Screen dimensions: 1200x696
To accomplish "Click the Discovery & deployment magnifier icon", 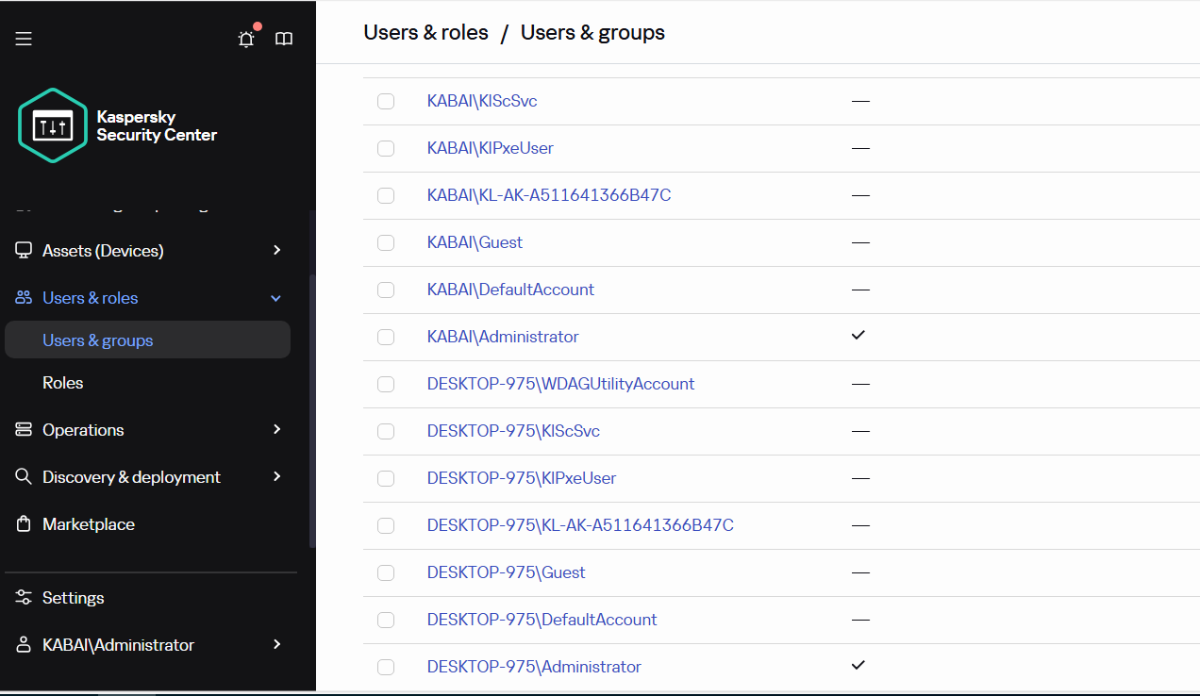I will point(24,477).
